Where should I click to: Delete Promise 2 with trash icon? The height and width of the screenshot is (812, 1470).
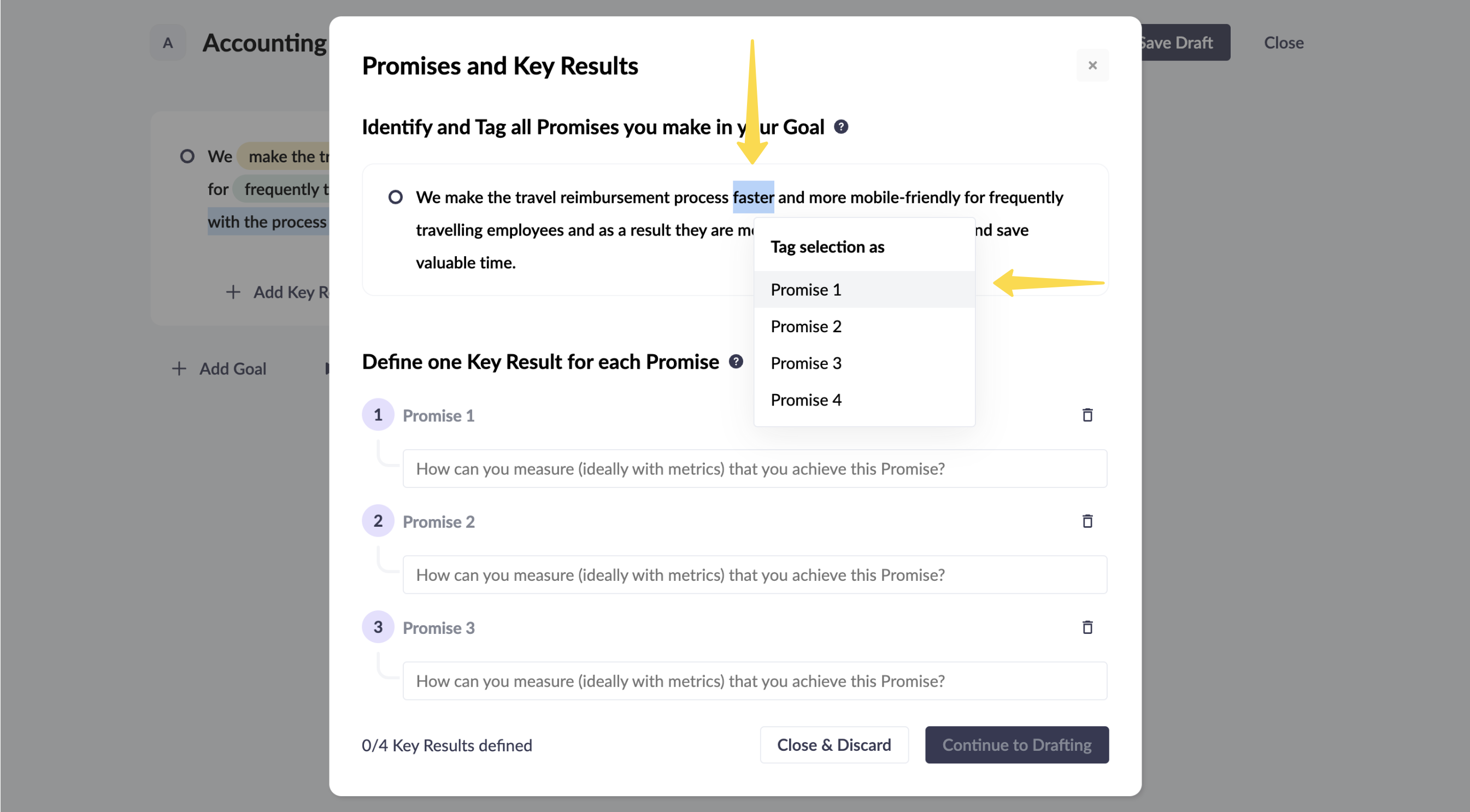point(1087,521)
